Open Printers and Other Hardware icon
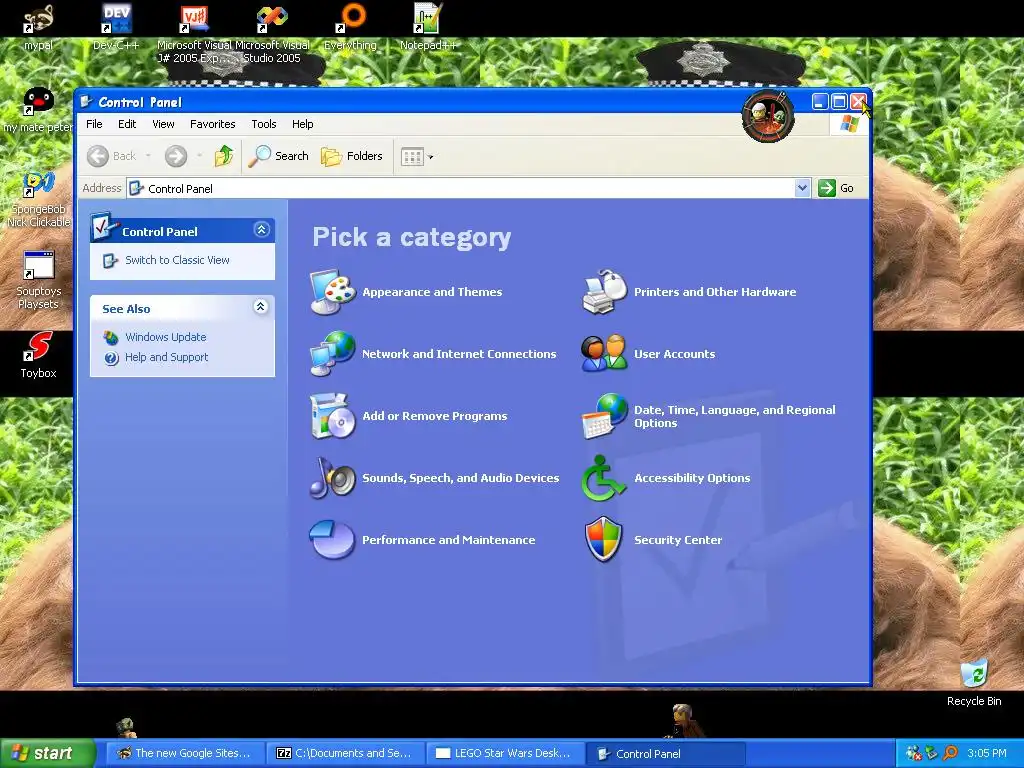 (604, 292)
